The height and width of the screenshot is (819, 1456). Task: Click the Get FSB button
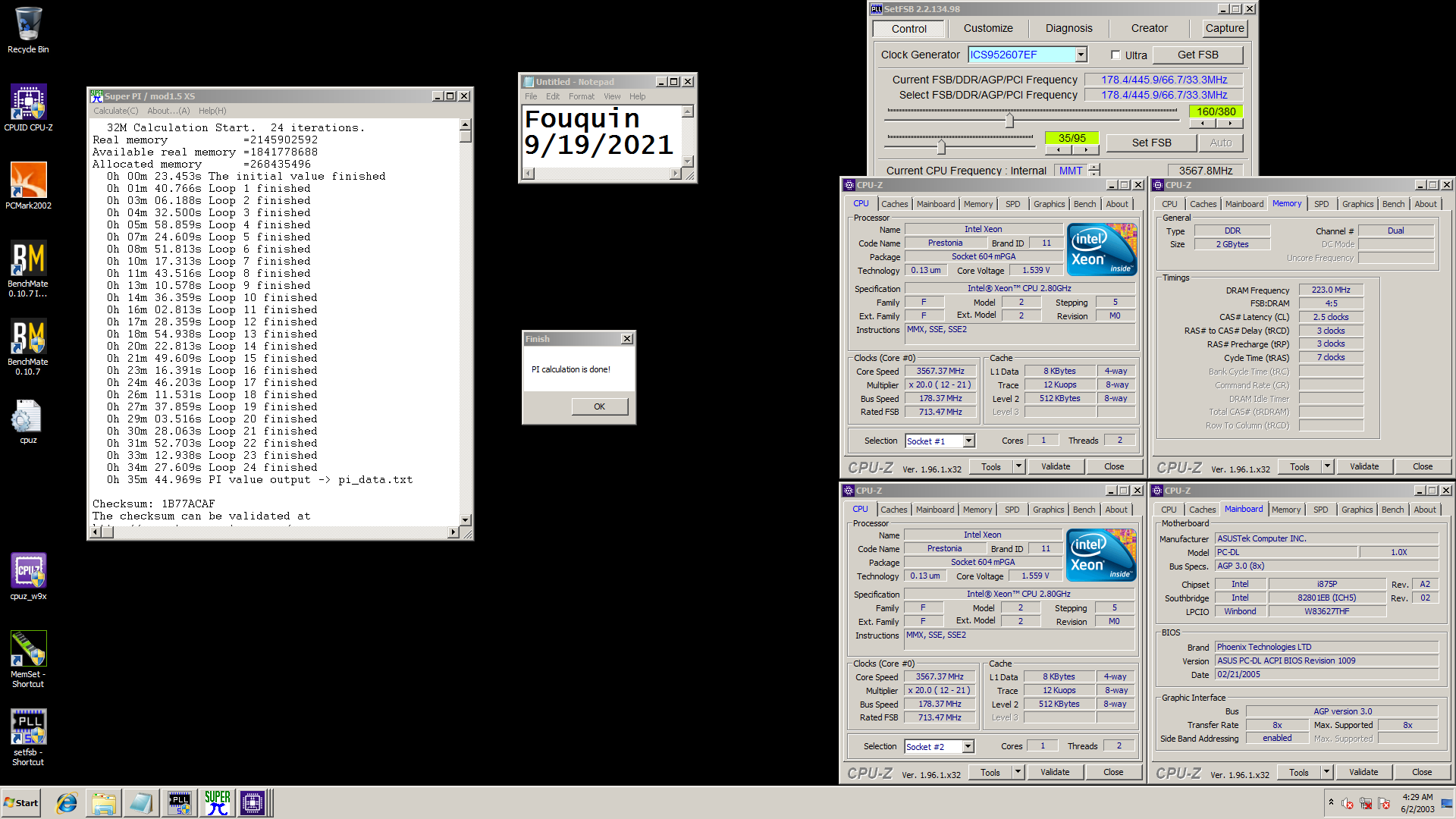(x=1198, y=55)
